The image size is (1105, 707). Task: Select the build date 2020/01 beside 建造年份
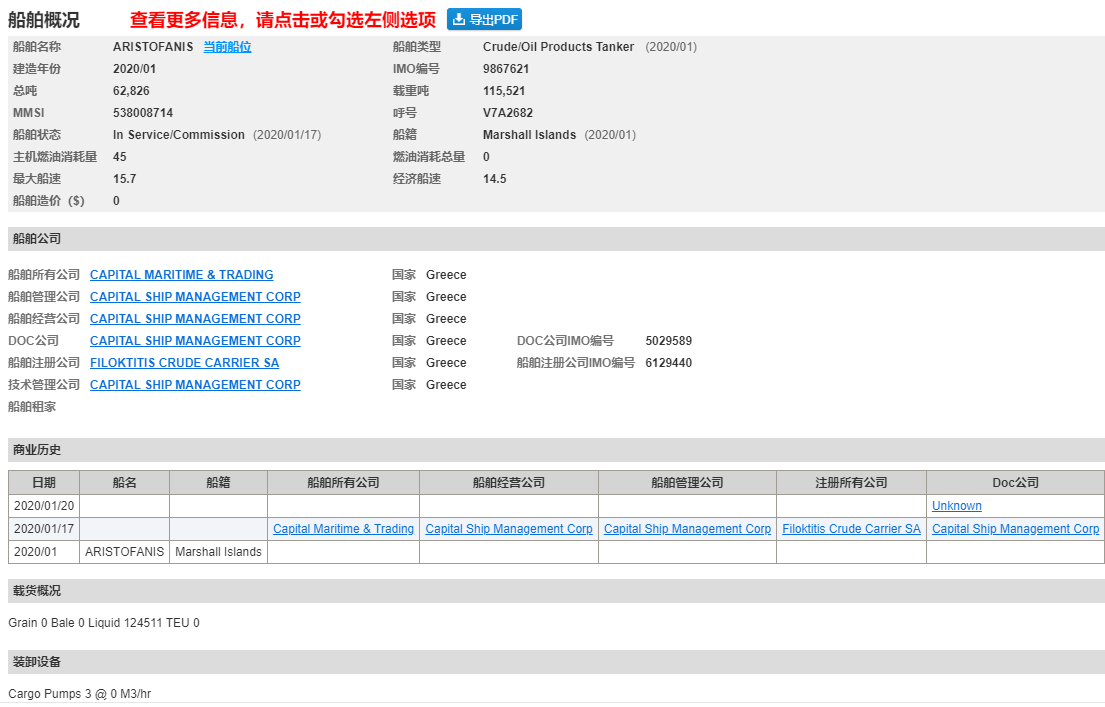(135, 69)
